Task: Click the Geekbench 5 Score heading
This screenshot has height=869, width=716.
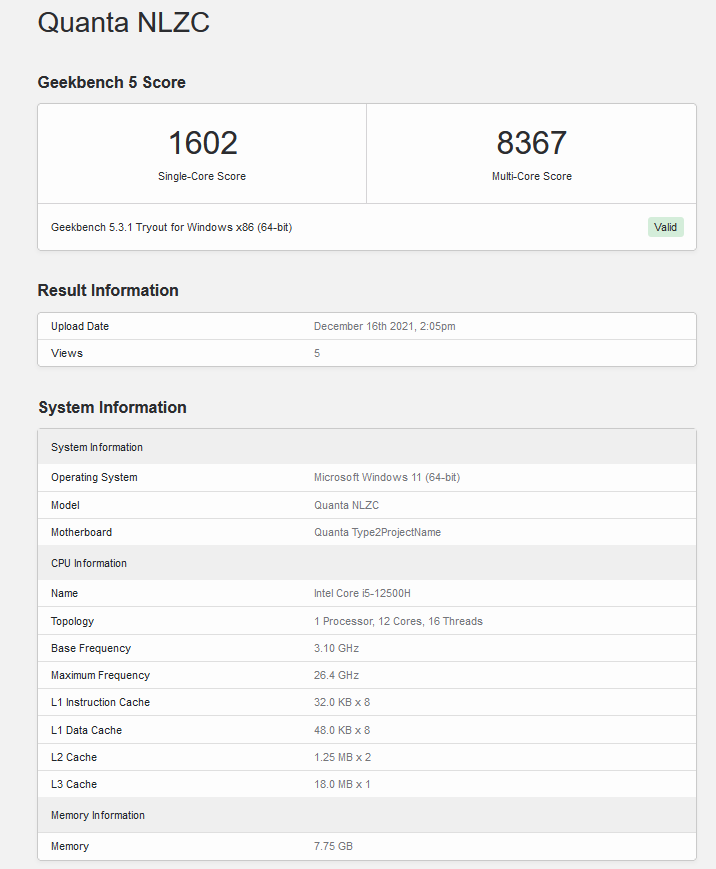Action: tap(111, 82)
